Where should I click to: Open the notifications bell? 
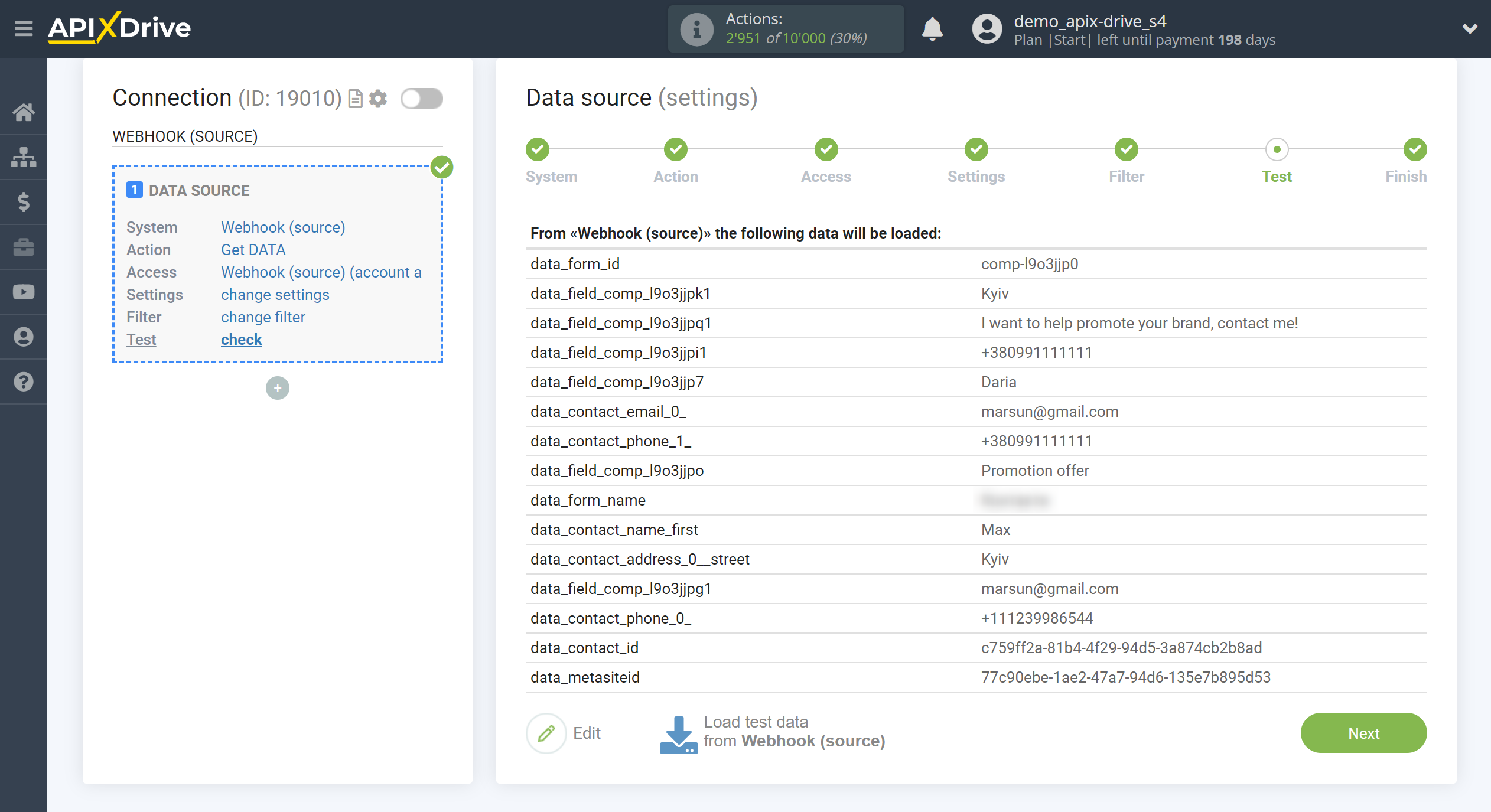[x=932, y=29]
